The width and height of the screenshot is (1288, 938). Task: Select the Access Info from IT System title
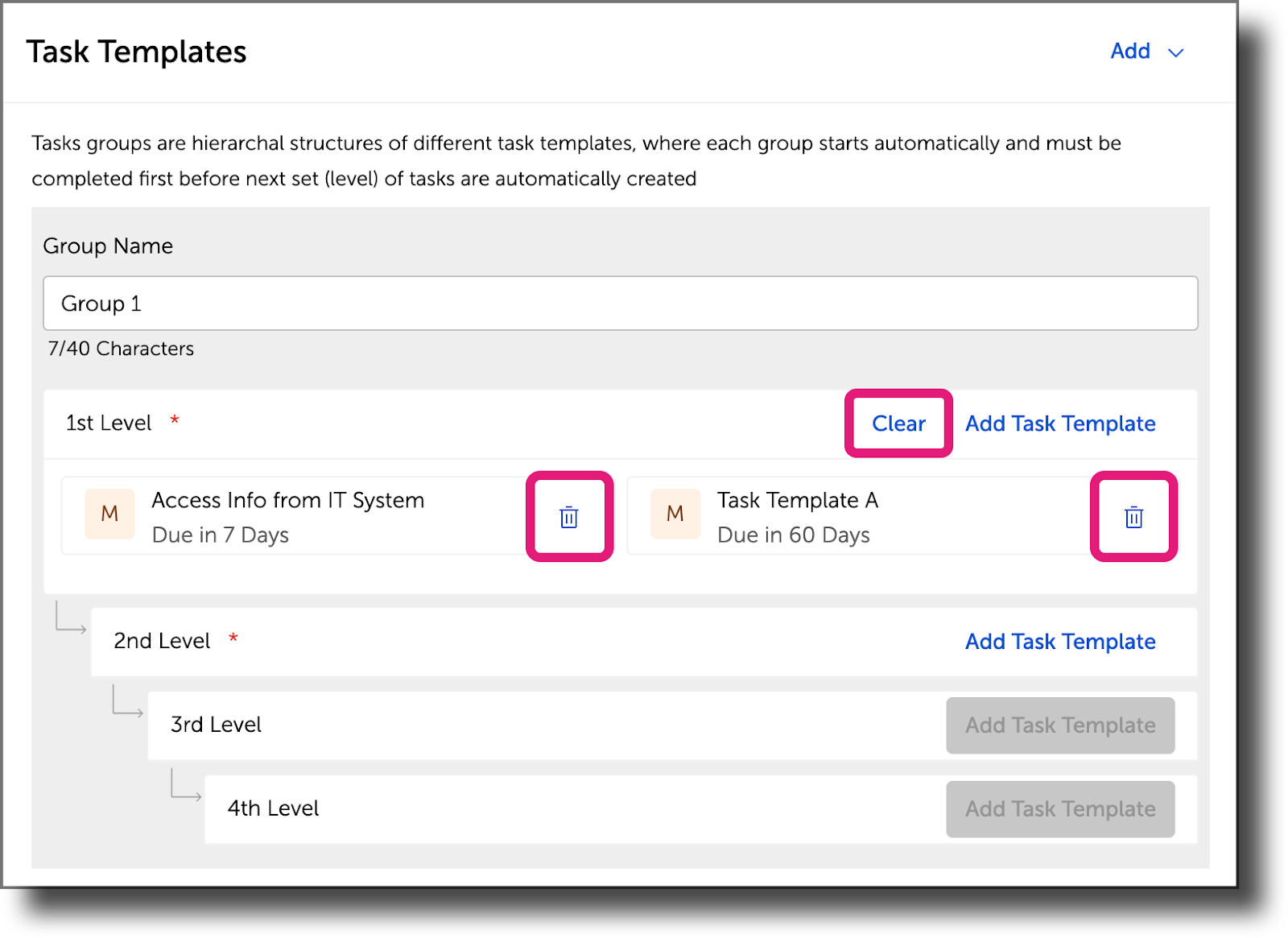287,501
